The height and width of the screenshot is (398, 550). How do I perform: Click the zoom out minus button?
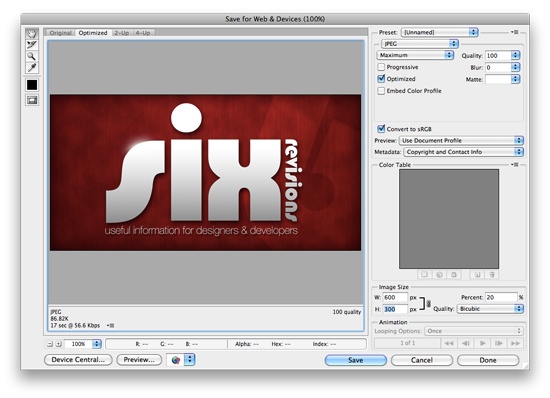[x=50, y=344]
